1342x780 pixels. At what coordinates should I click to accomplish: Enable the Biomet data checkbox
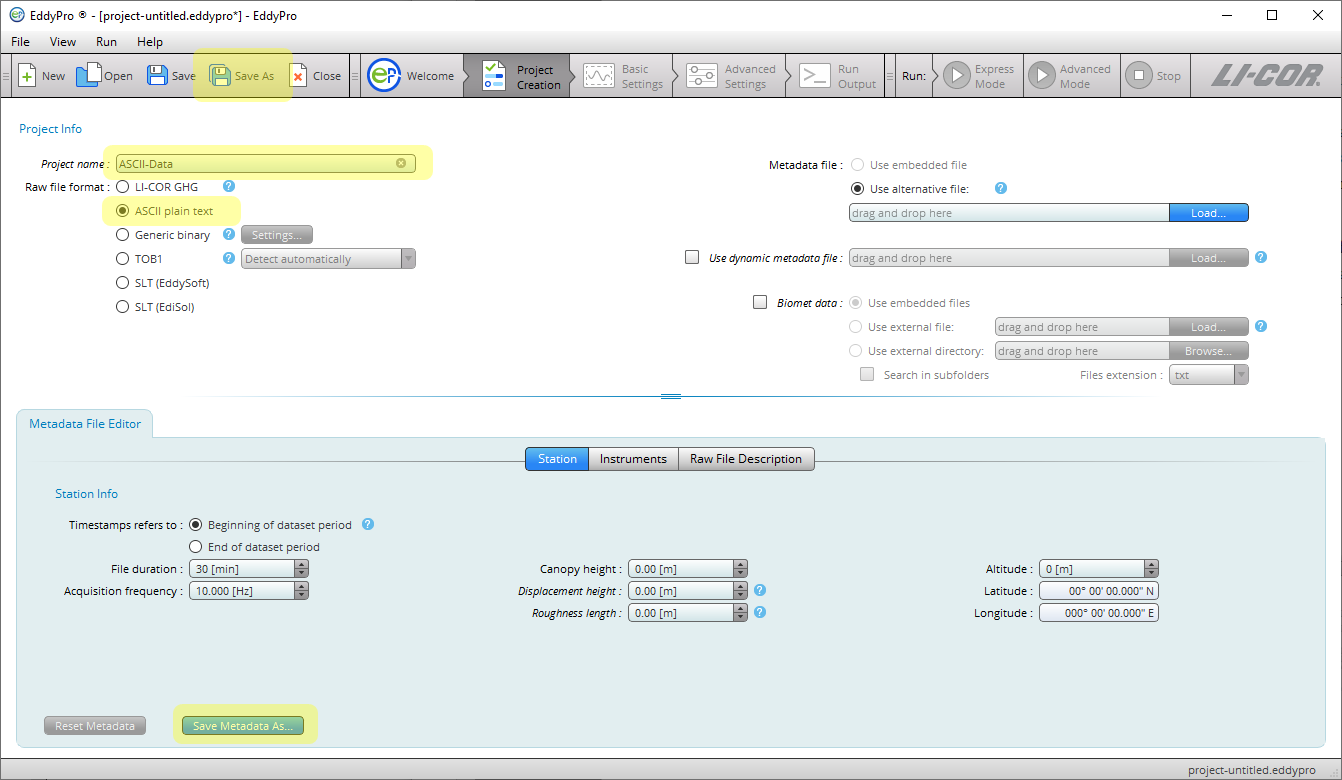[760, 302]
